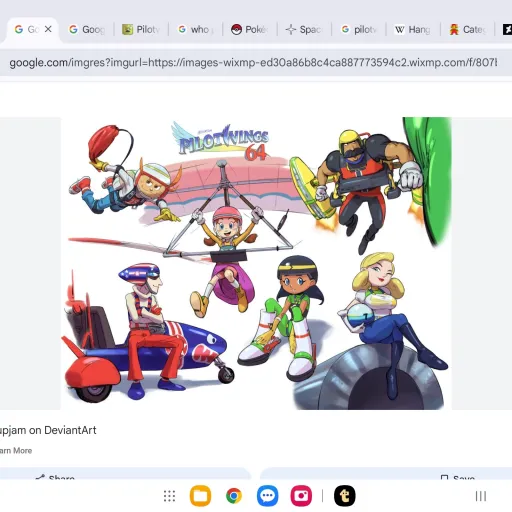The width and height of the screenshot is (512, 512).
Task: Open the second Google tab
Action: pos(87,30)
